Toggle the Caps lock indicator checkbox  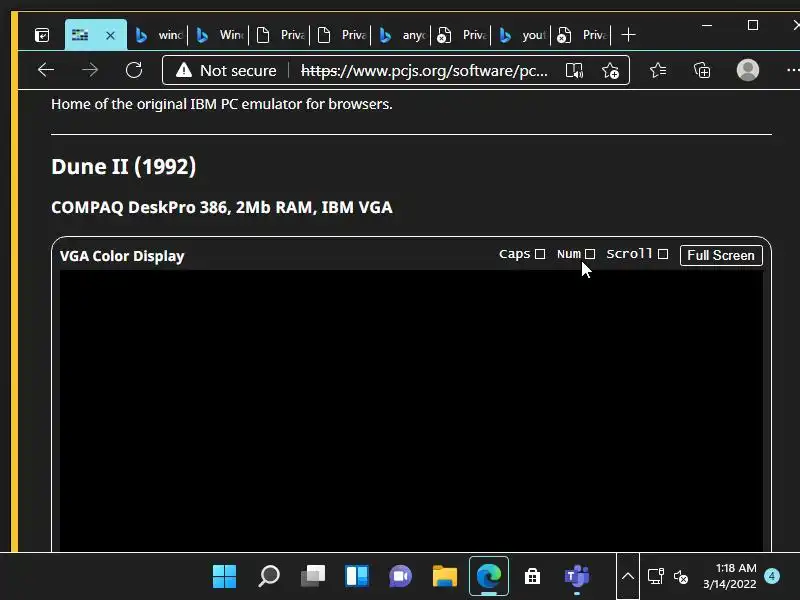coord(540,254)
